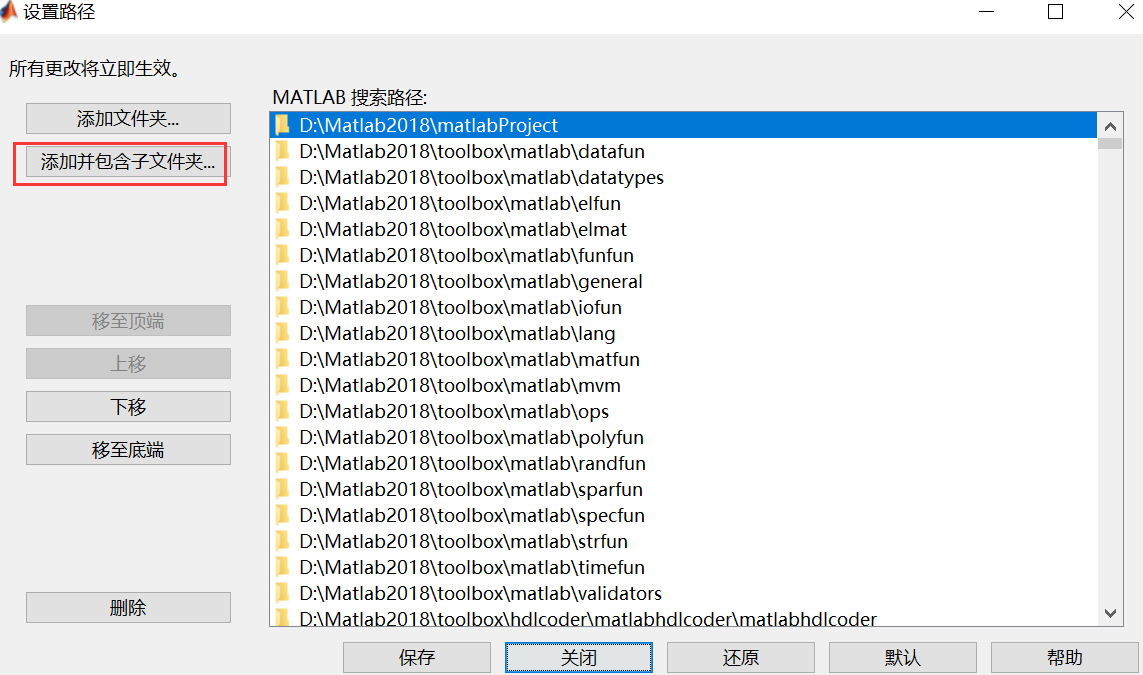Viewport: 1143px width, 675px height.
Task: Select the toolbox\matlab\validators path
Action: [x=683, y=593]
